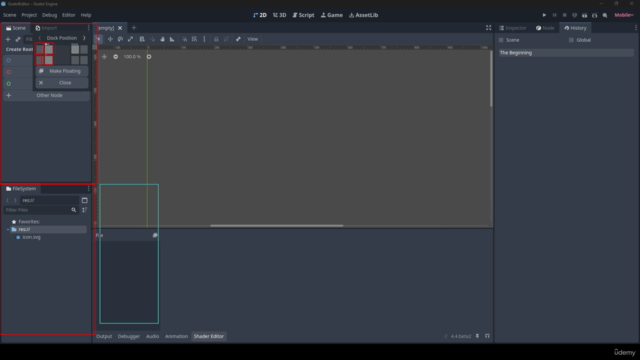The height and width of the screenshot is (360, 640).
Task: Run the current scene clapperboard icon
Action: click(x=584, y=15)
